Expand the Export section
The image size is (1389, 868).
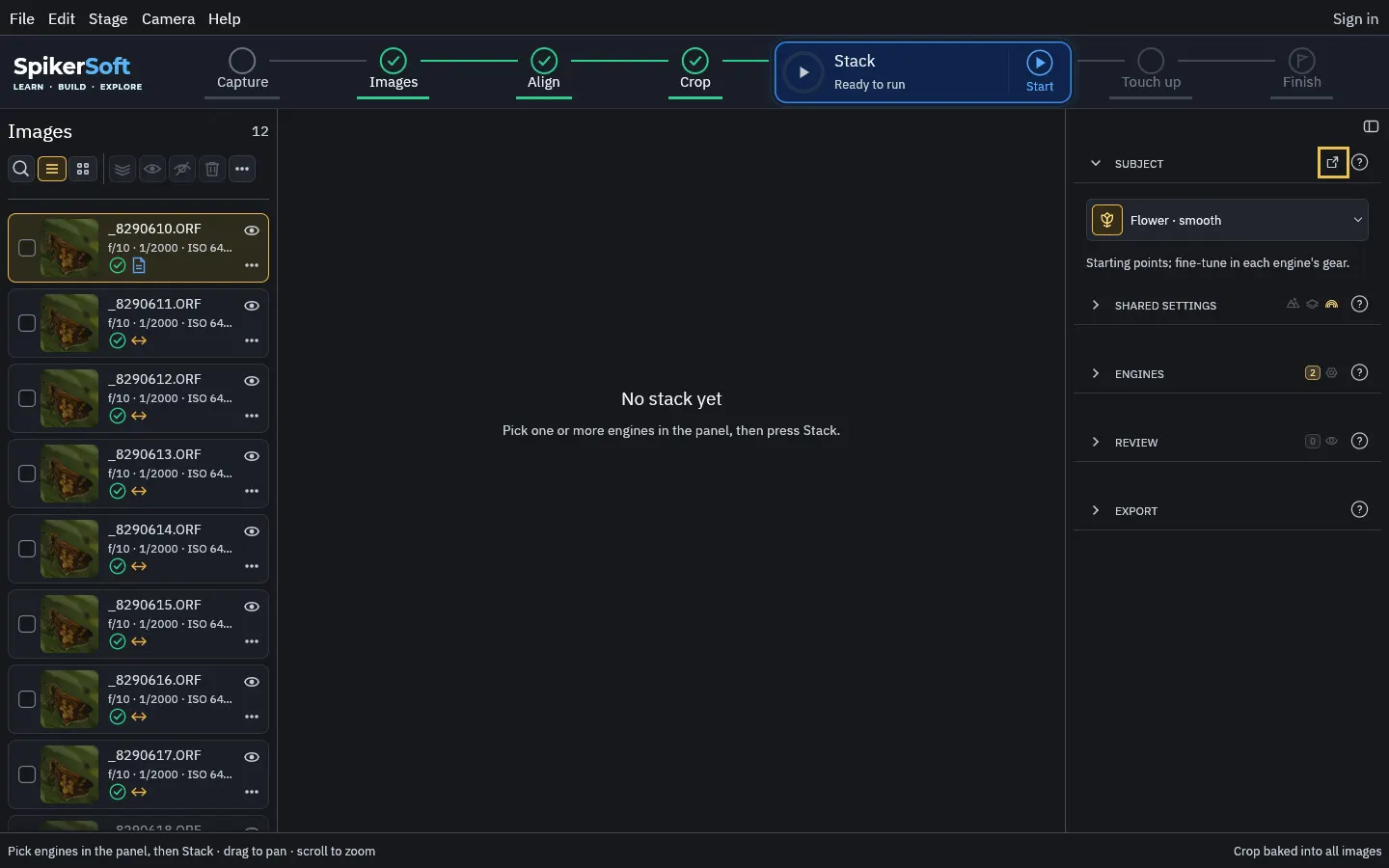coord(1096,510)
